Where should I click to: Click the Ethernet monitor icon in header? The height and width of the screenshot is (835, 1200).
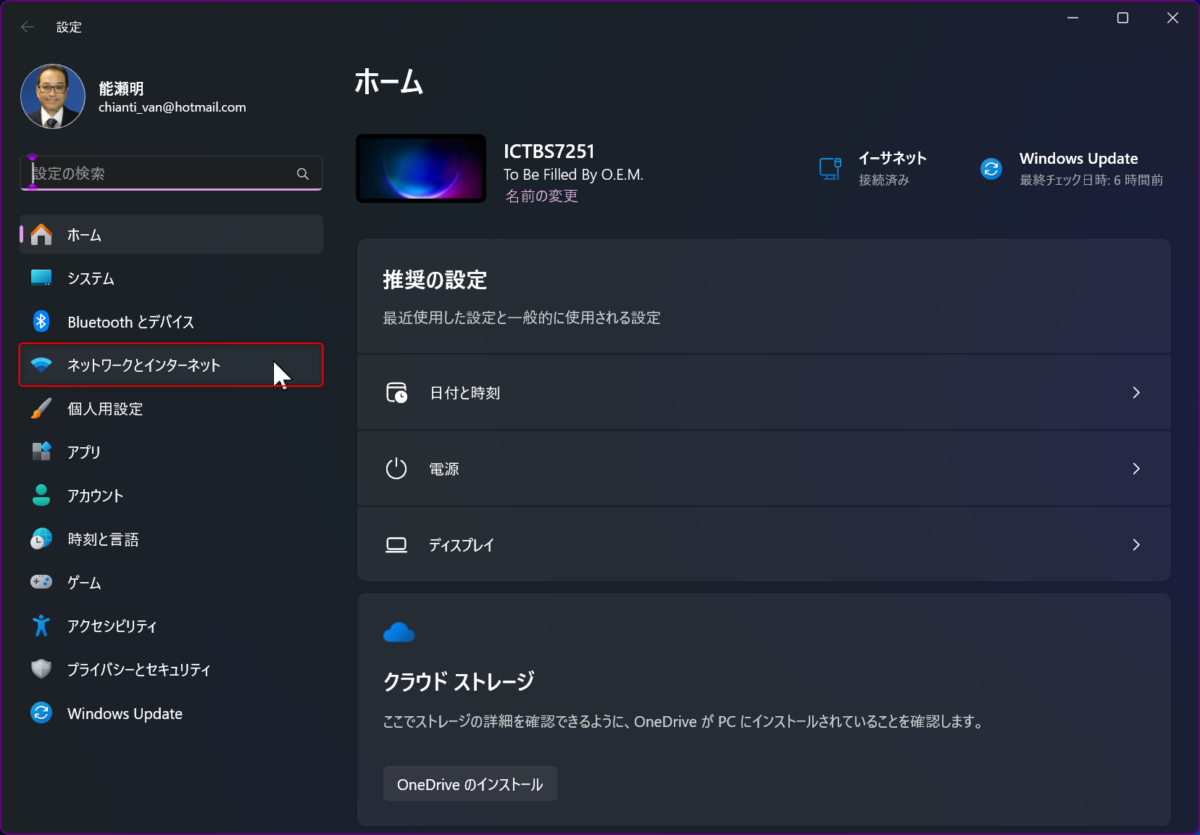click(829, 168)
